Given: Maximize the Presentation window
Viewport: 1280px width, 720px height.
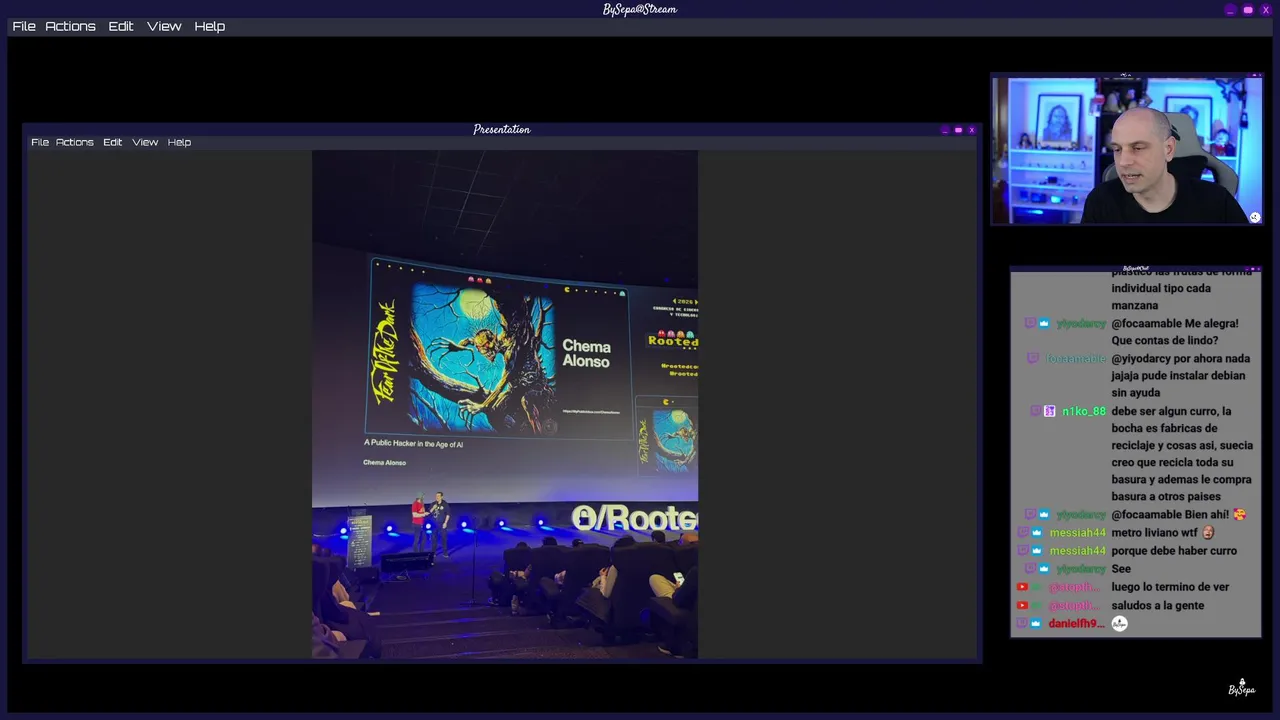Looking at the screenshot, I should (958, 130).
